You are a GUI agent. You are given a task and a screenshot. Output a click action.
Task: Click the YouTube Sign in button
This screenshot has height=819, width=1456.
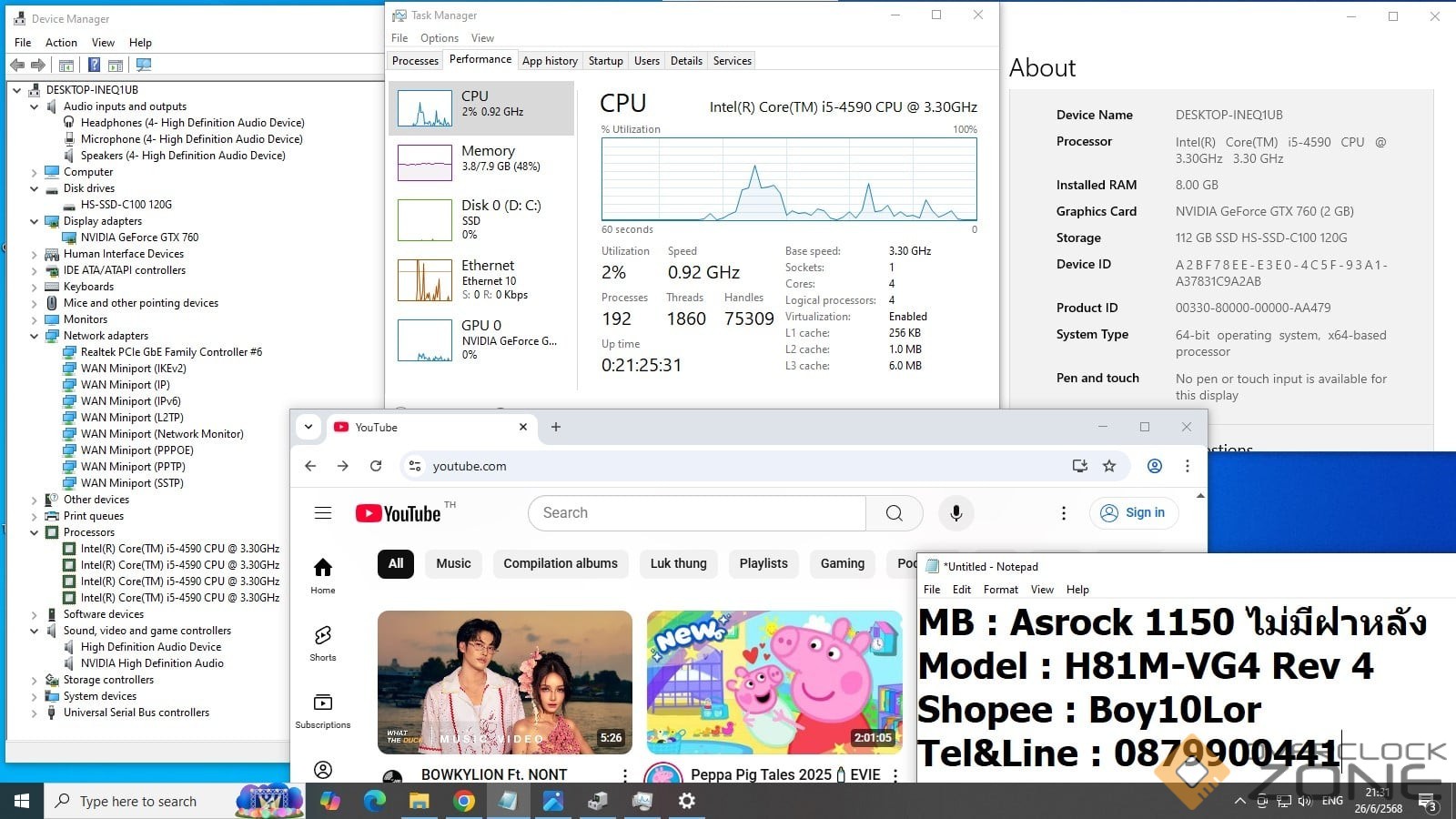point(1134,513)
